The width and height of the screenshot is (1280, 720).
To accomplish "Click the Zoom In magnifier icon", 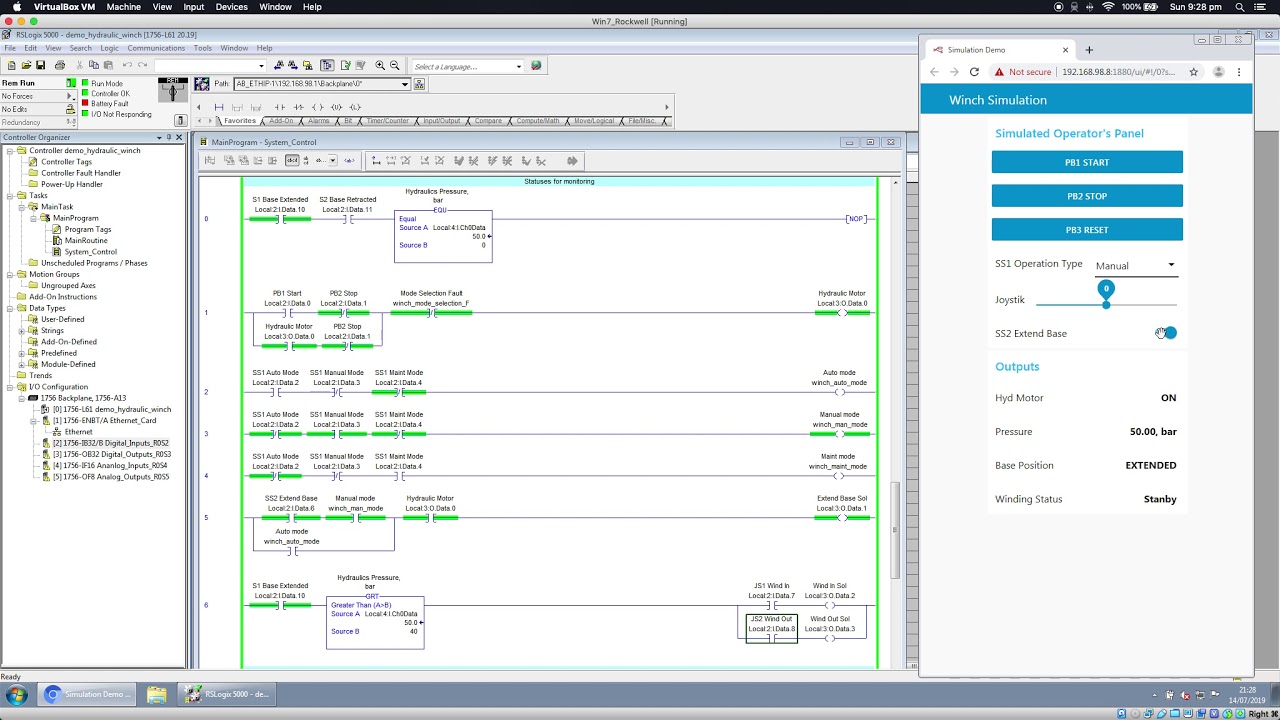I will point(380,65).
